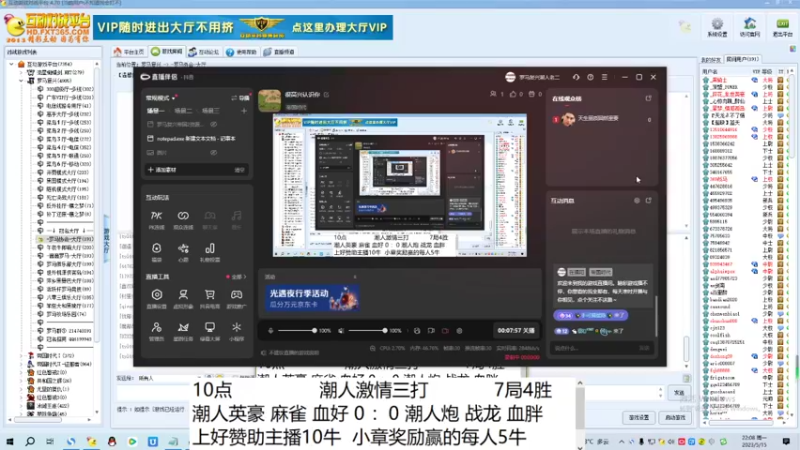Viewport: 800px width, 450px height.
Task: Click the end broadcast timer button
Action: click(x=516, y=331)
